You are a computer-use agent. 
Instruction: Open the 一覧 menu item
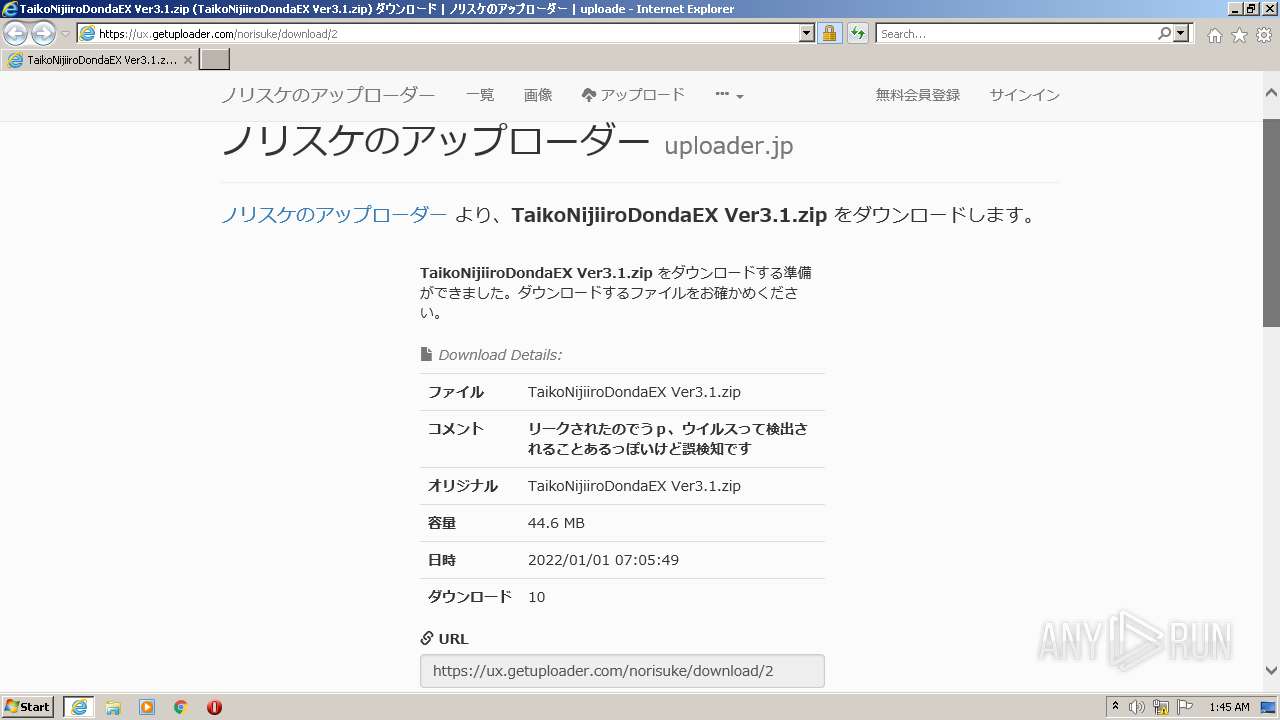click(x=480, y=95)
